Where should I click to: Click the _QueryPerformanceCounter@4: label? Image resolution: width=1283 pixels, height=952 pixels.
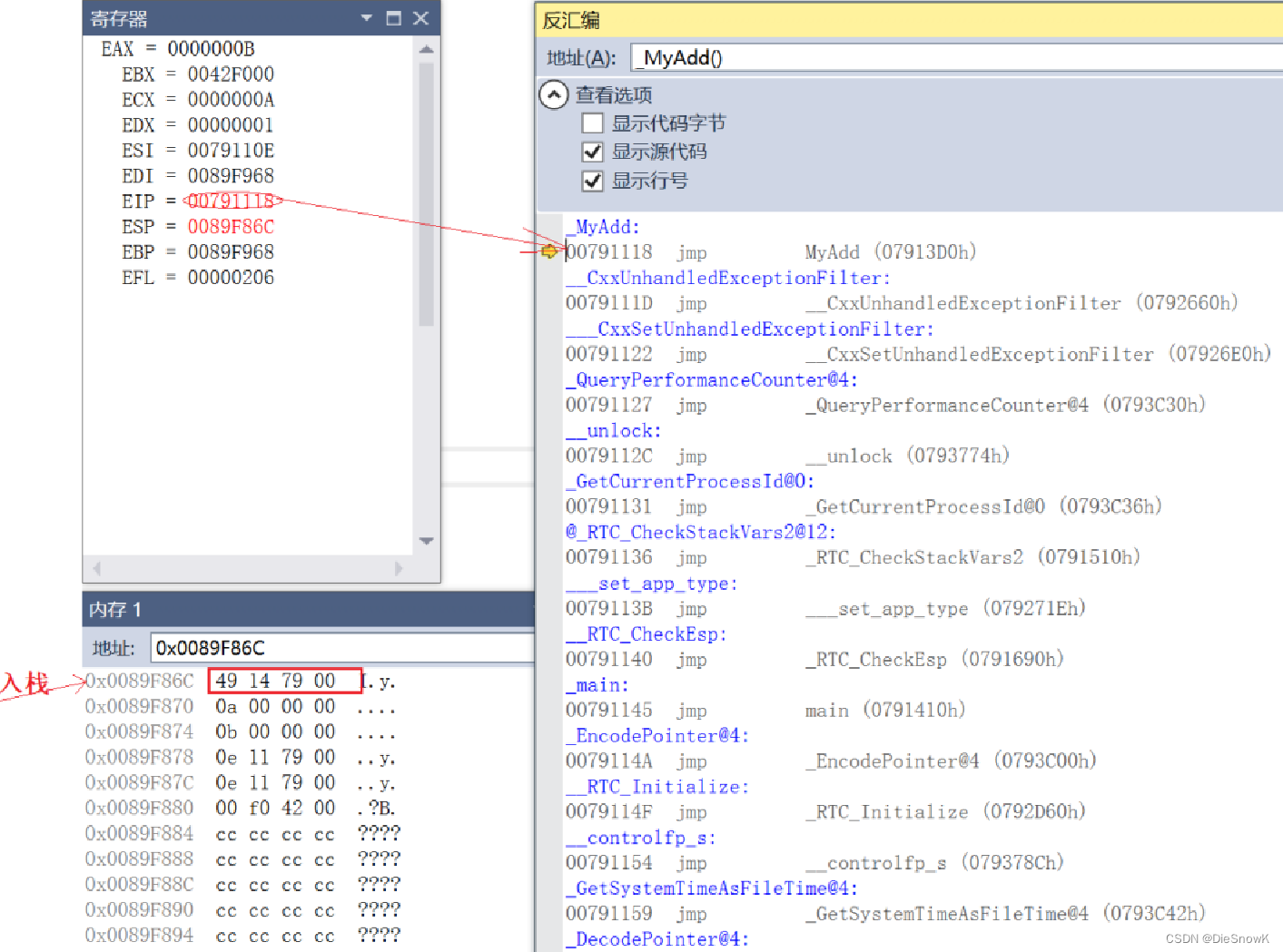pos(712,379)
